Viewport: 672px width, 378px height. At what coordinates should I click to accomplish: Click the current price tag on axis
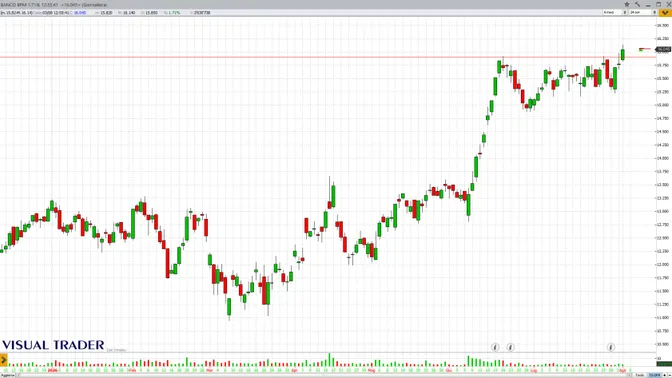[x=663, y=49]
